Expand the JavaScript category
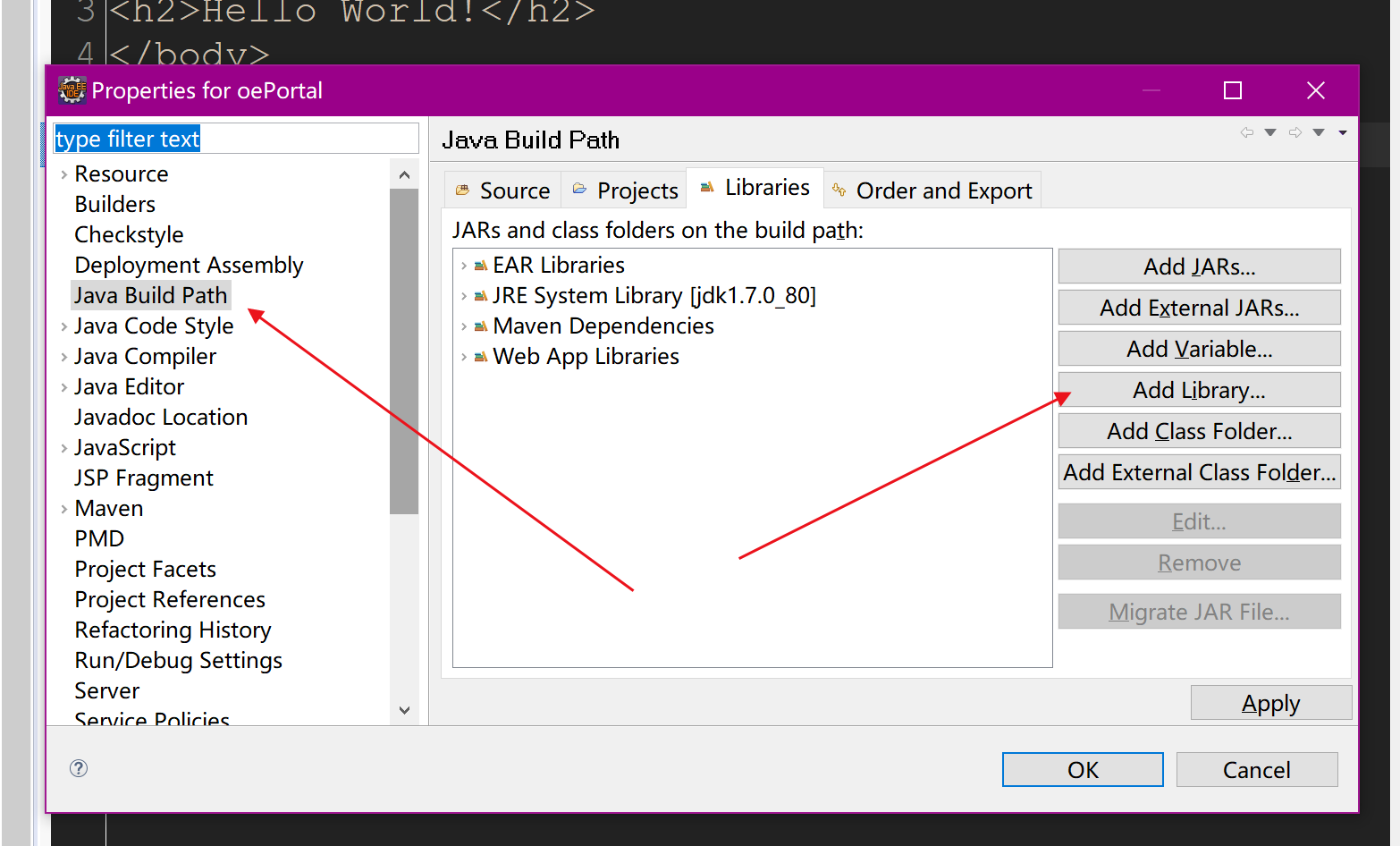This screenshot has width=1400, height=846. tap(63, 448)
